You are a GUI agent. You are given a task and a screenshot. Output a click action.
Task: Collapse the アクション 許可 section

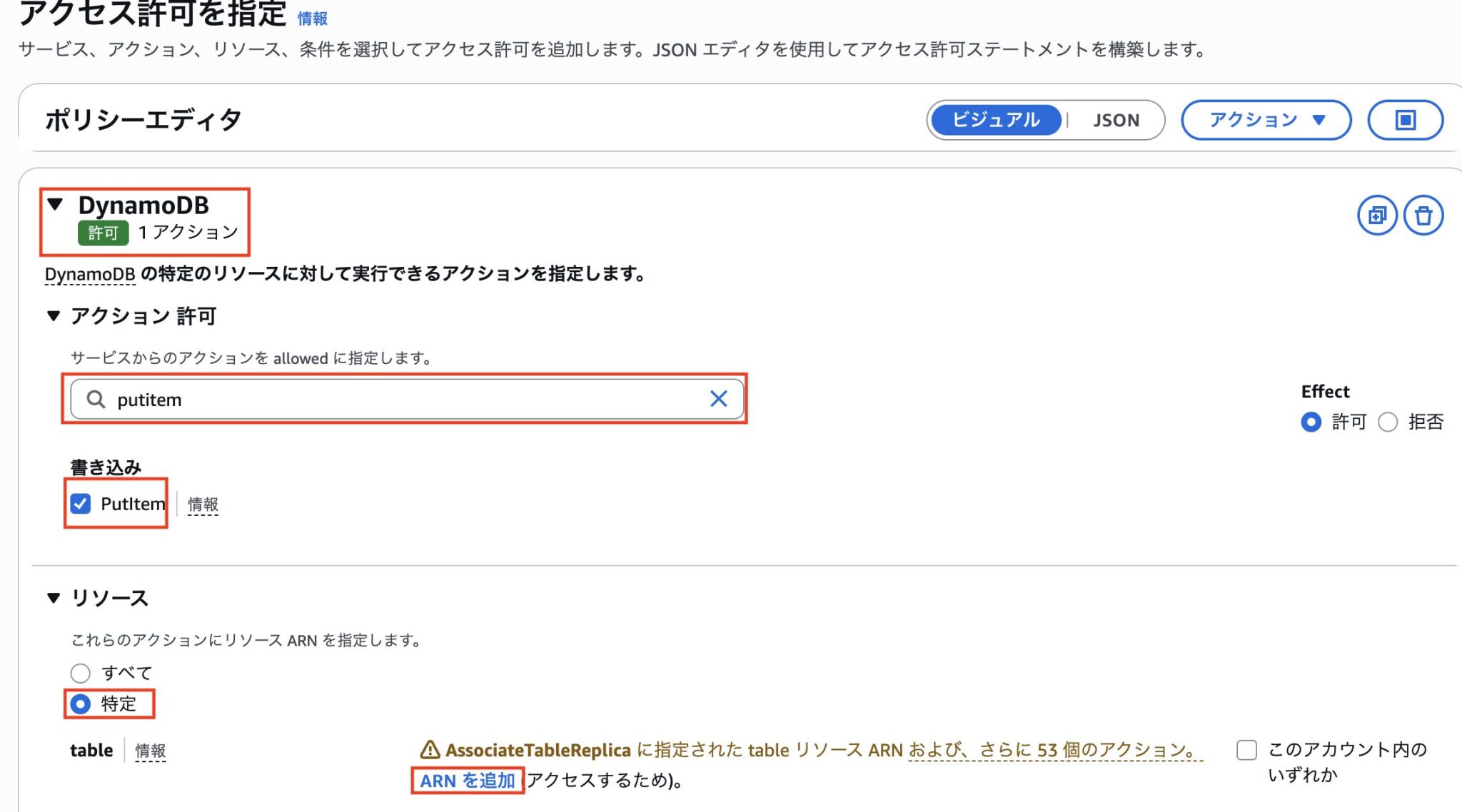click(x=54, y=315)
